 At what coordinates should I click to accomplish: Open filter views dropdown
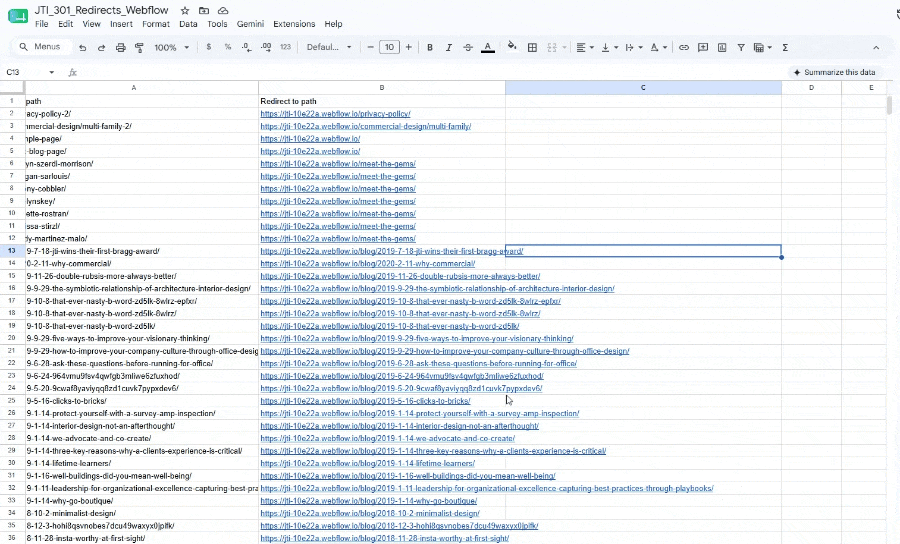tap(762, 48)
